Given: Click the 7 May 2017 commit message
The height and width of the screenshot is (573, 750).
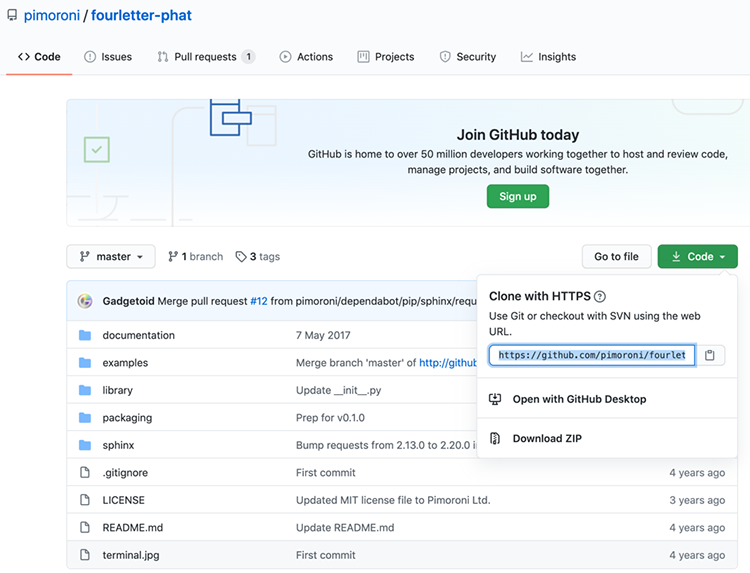Looking at the screenshot, I should (x=323, y=335).
